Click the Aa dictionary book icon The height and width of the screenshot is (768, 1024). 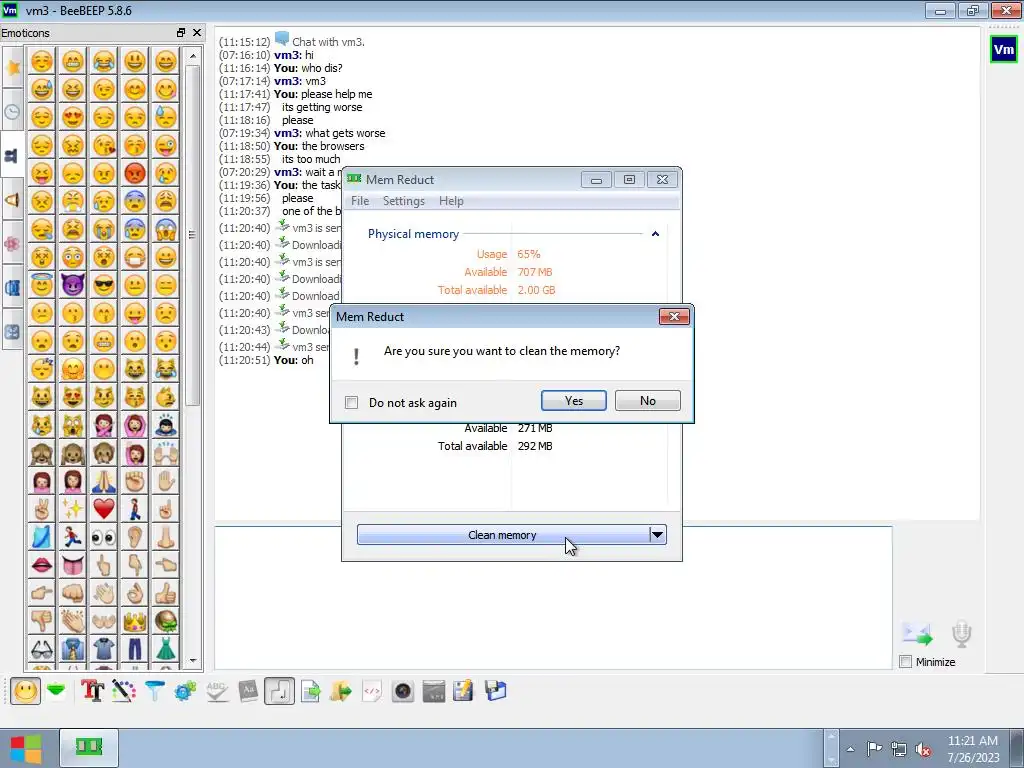[248, 691]
